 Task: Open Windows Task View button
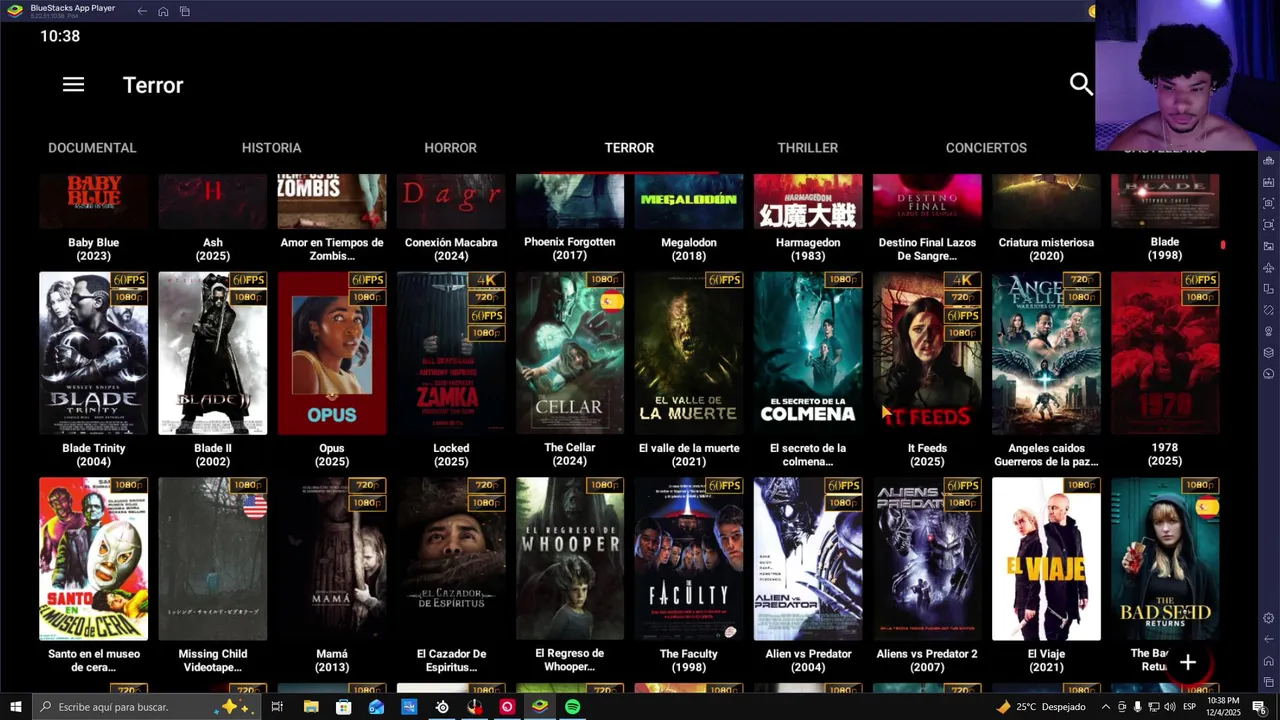tap(277, 707)
